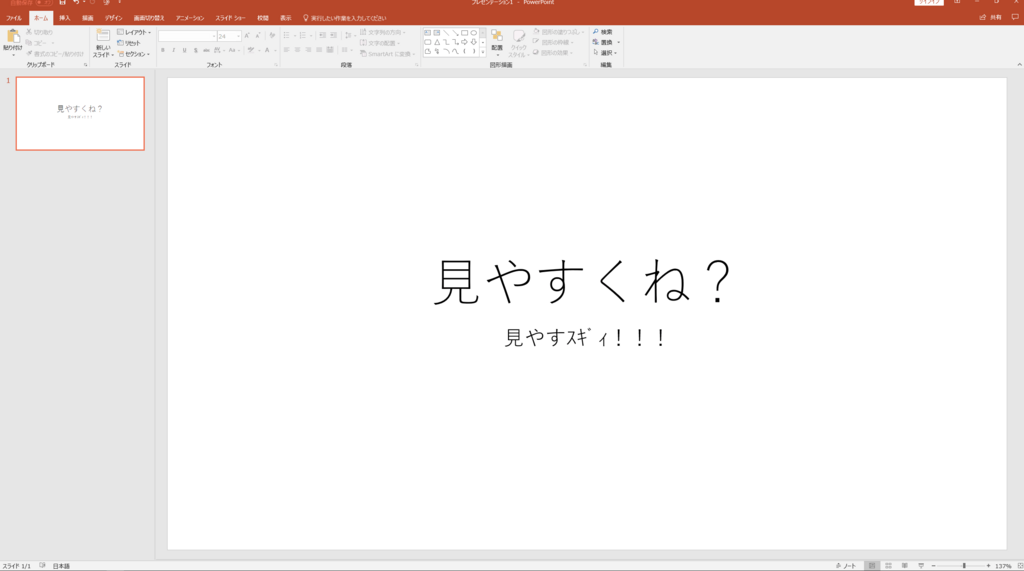1024x571 pixels.
Task: Align text left in paragraph group
Action: click(x=287, y=50)
